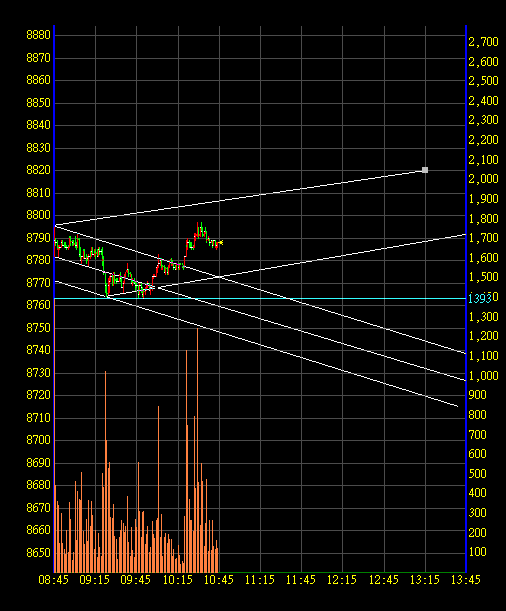Click the 600 volume axis label
This screenshot has width=506, height=611.
(477, 454)
